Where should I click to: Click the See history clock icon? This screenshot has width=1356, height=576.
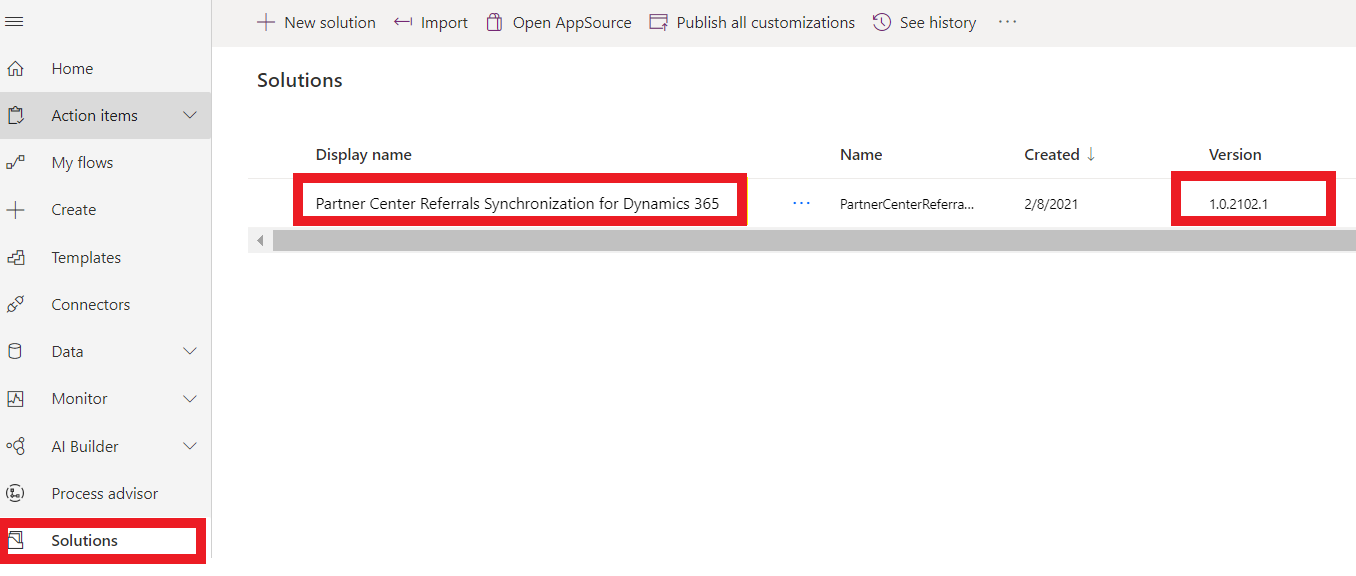pyautogui.click(x=881, y=23)
